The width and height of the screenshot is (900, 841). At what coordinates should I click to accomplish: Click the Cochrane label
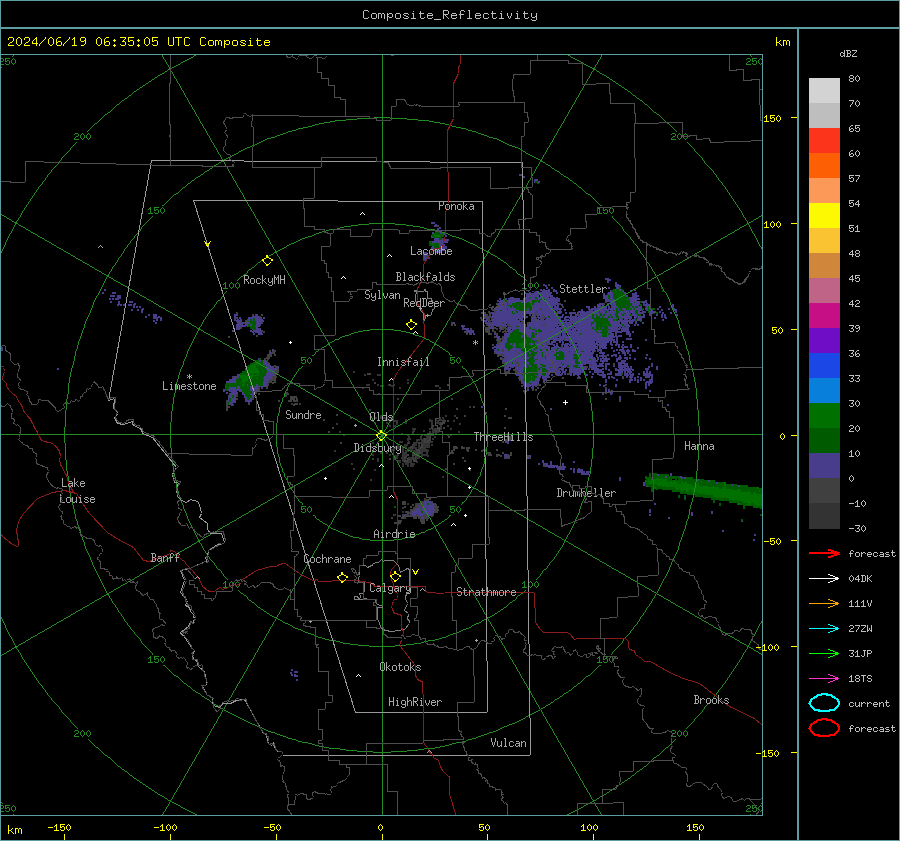pyautogui.click(x=327, y=559)
